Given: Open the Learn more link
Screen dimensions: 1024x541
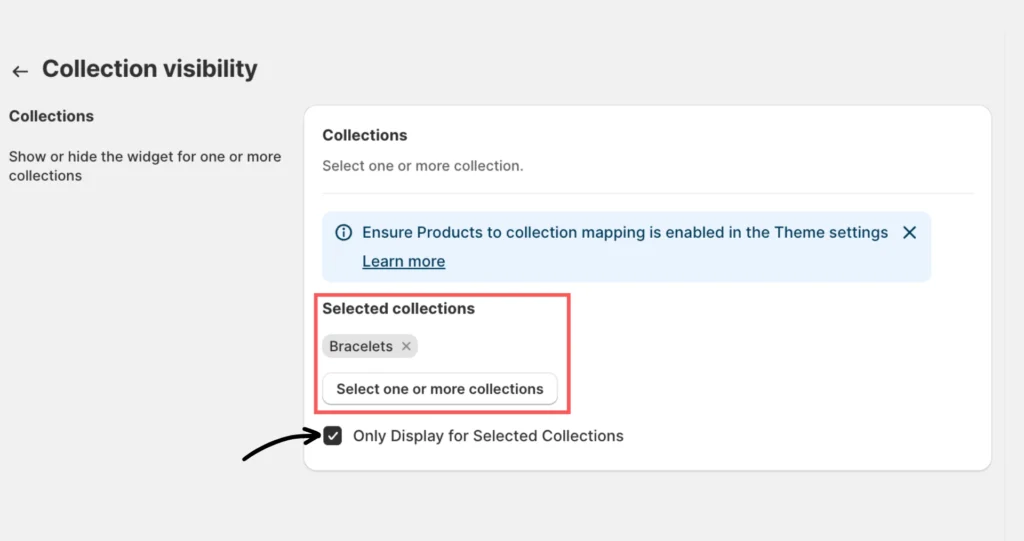Looking at the screenshot, I should click(403, 261).
